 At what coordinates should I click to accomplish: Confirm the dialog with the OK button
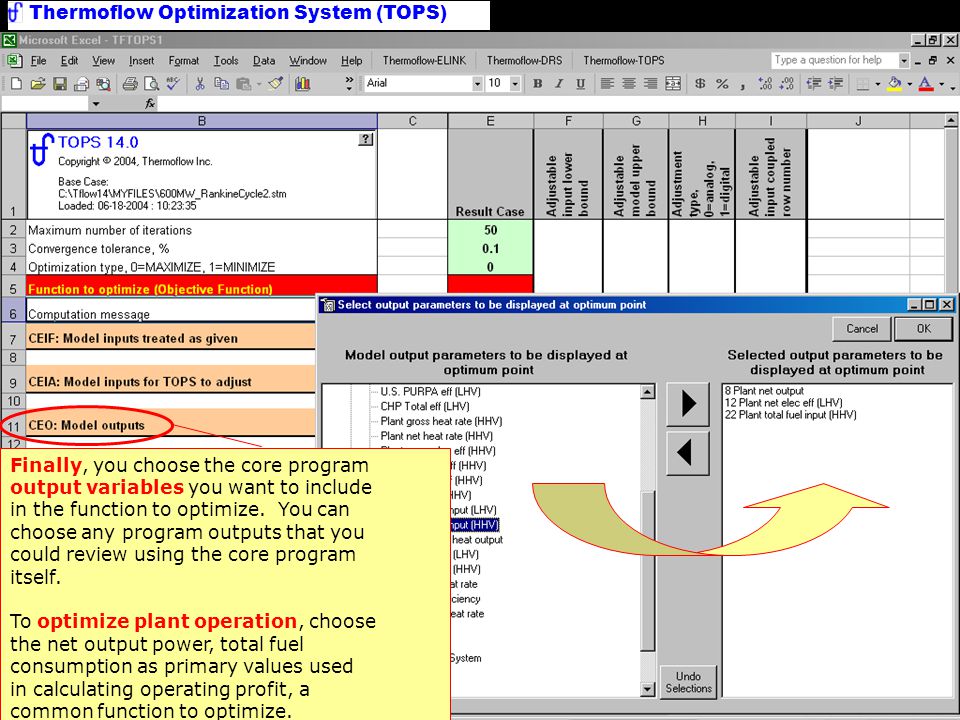(923, 329)
